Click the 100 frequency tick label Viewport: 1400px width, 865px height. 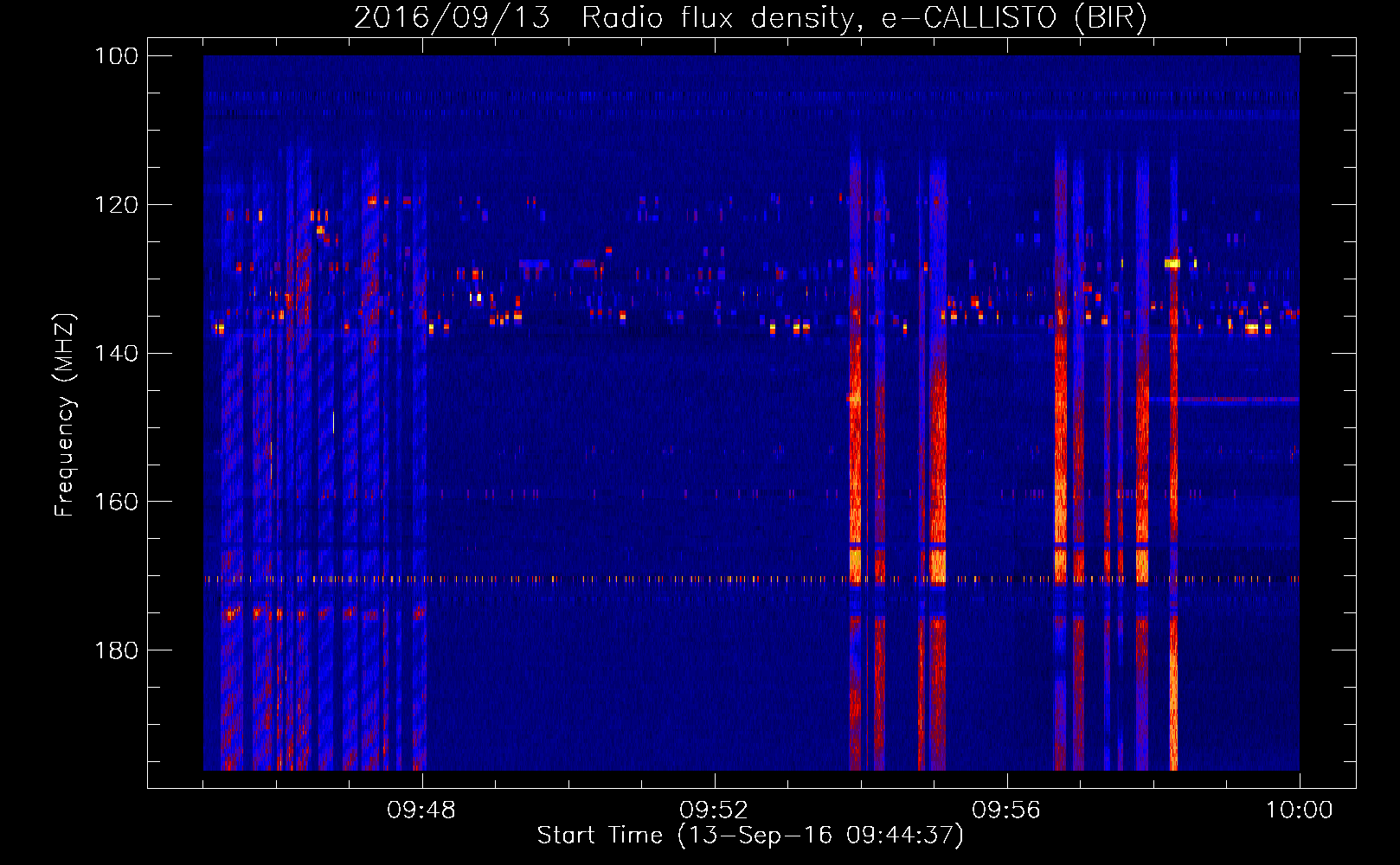[x=117, y=56]
